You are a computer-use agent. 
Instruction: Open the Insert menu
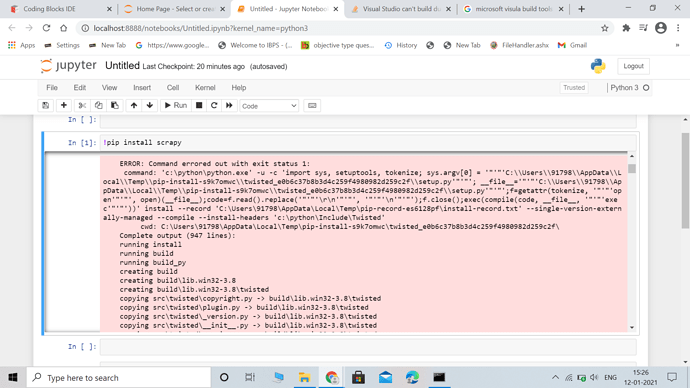tap(142, 88)
